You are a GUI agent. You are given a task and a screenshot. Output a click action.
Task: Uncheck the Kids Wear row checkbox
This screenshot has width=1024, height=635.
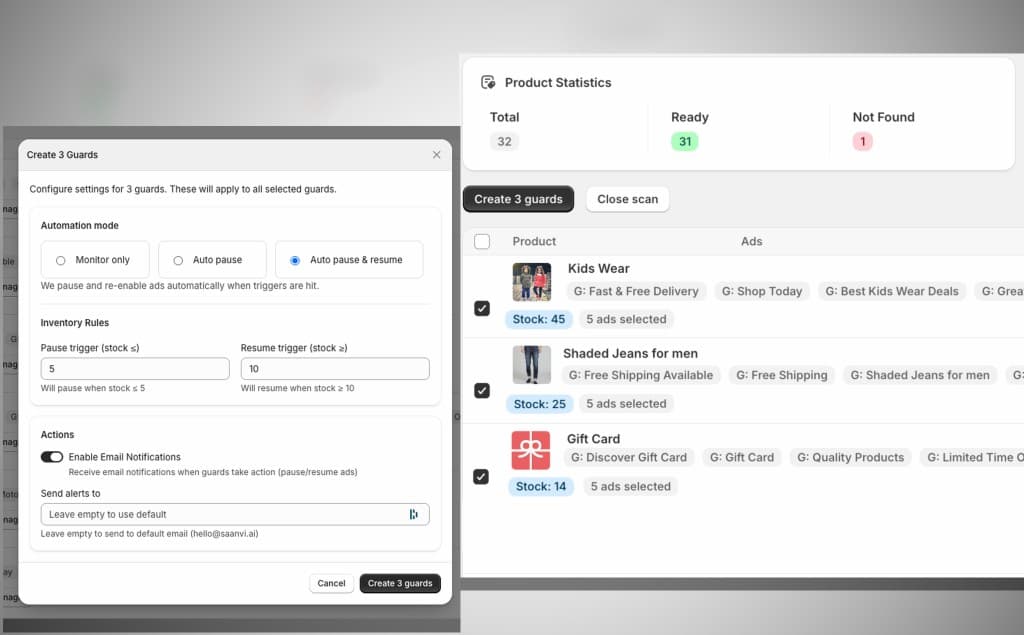(482, 309)
